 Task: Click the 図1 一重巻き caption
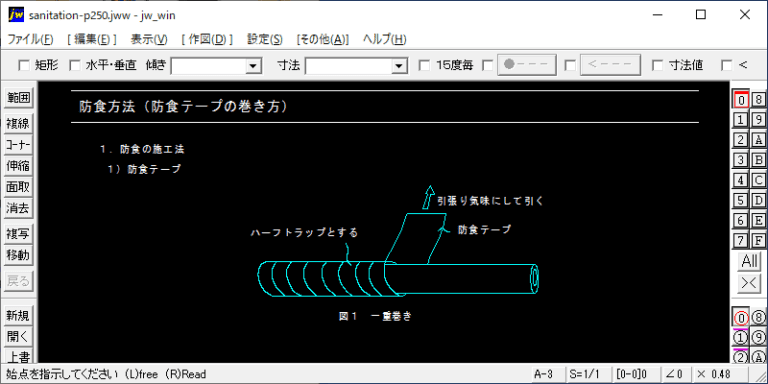coord(375,316)
